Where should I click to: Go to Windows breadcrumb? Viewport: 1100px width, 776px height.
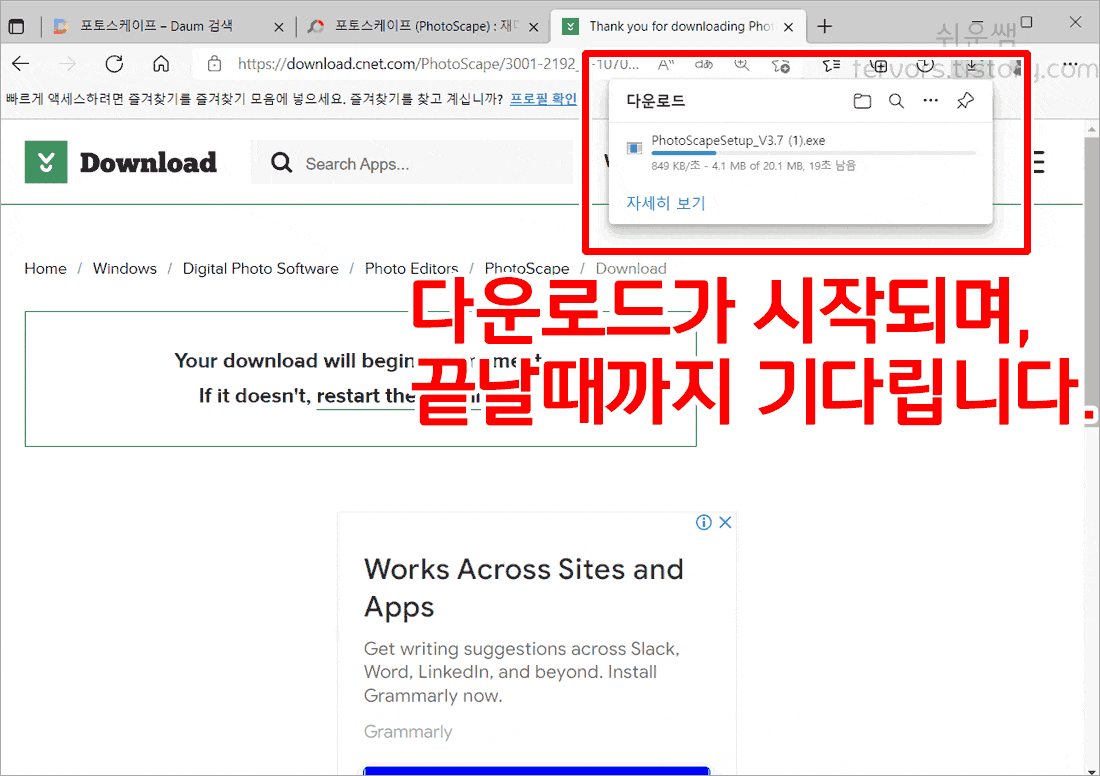(125, 269)
